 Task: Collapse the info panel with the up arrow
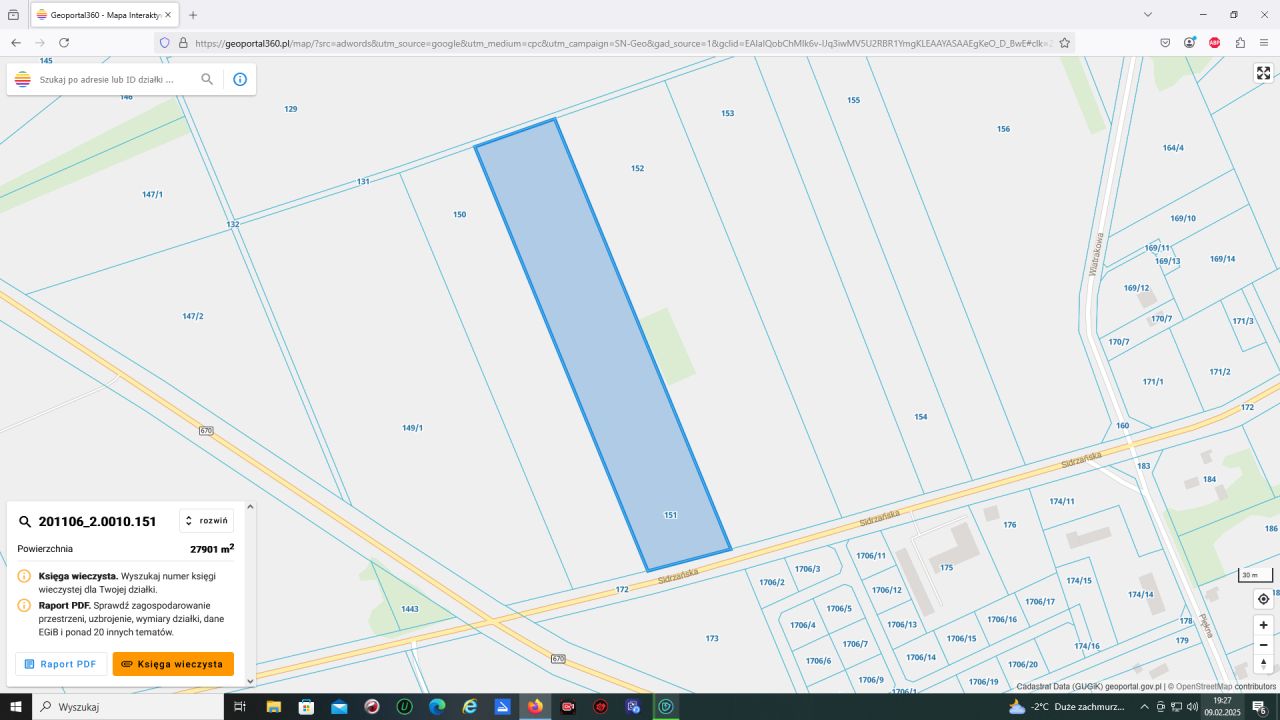250,507
